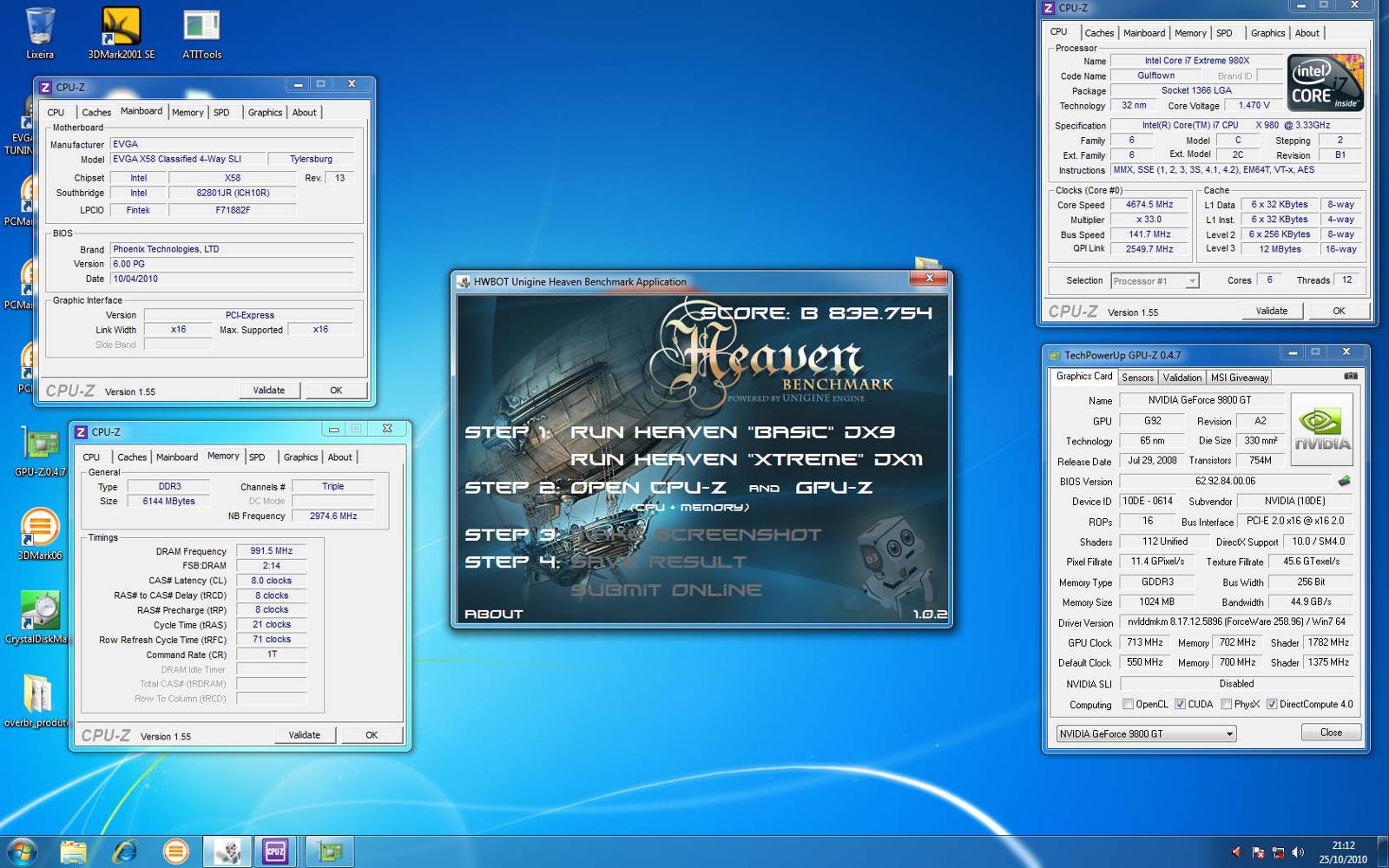Open the CrystalDiskMark desktop shortcut

coord(36,617)
